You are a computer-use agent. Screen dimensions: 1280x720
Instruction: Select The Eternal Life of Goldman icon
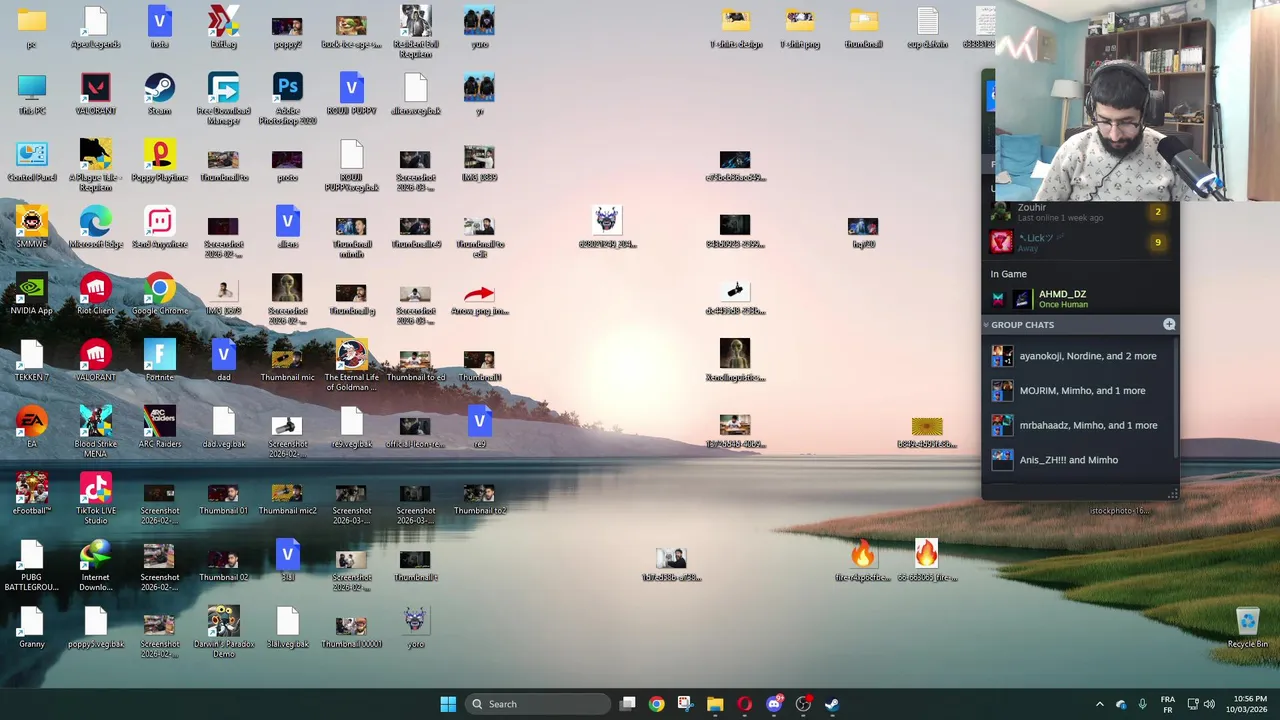351,365
